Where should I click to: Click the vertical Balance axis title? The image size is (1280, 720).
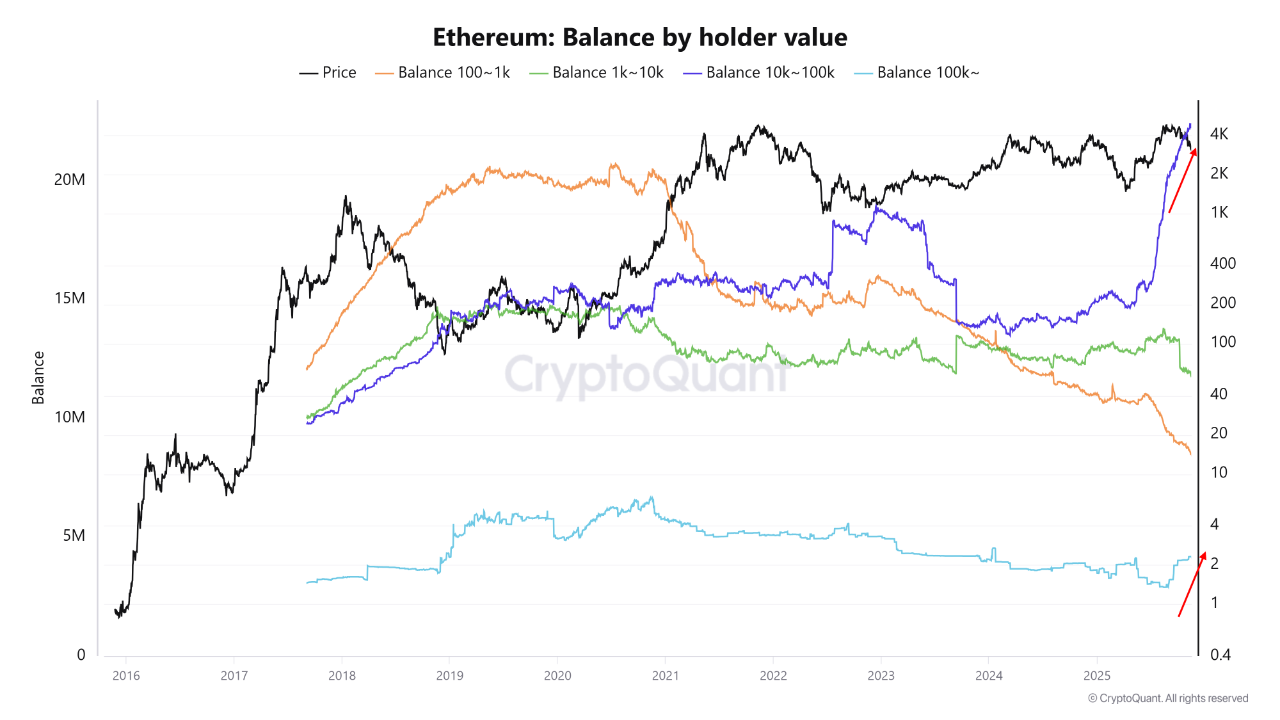[x=39, y=377]
